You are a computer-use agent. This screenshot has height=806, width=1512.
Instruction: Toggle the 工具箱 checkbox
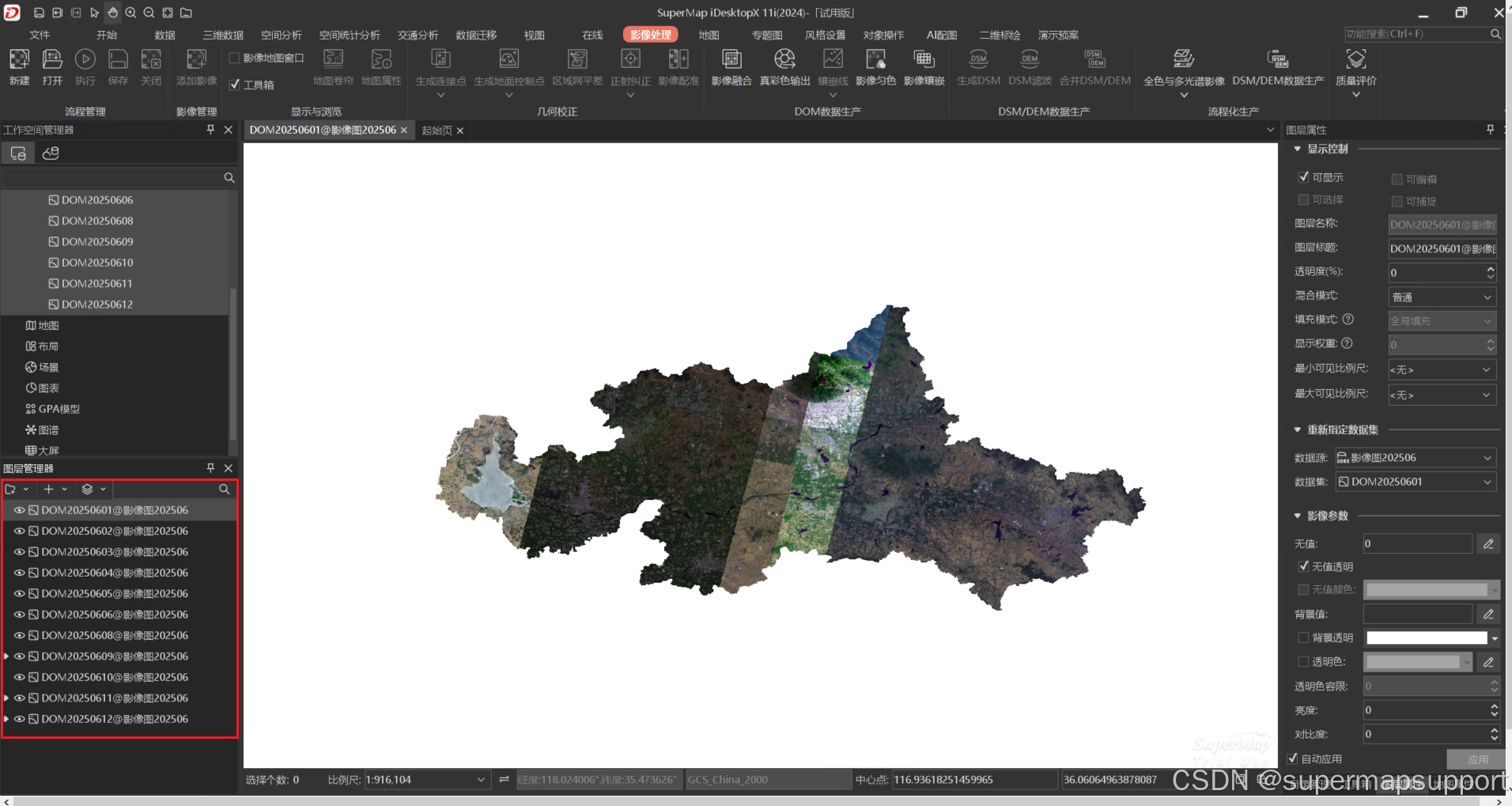click(235, 85)
